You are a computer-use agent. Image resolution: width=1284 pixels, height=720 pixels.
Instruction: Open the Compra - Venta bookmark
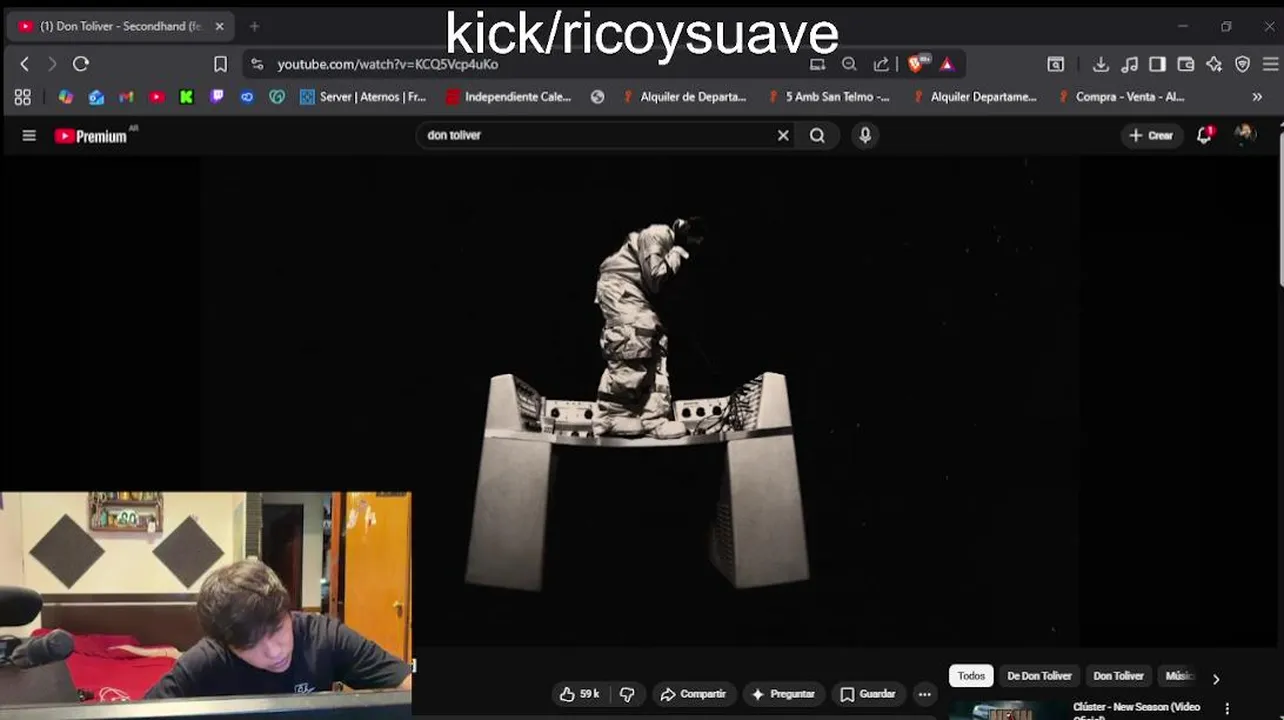coord(1121,97)
